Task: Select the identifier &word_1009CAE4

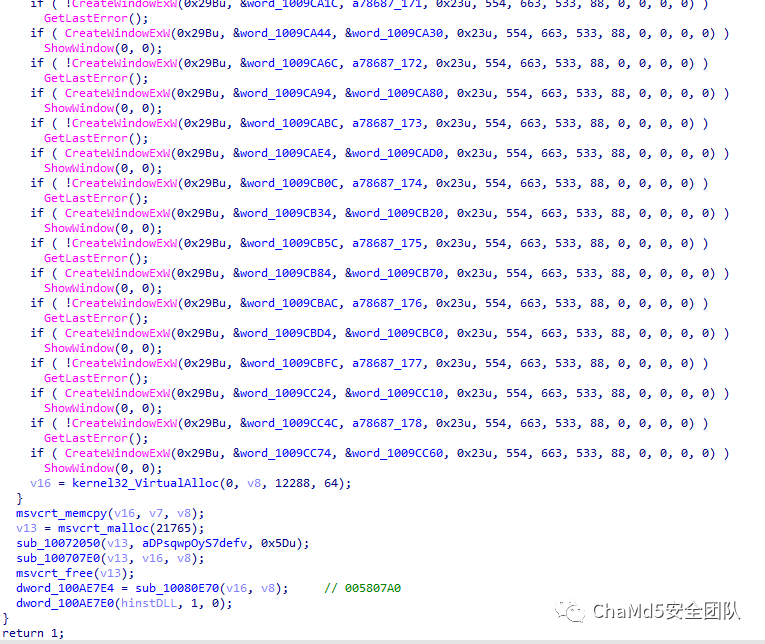Action: (282, 153)
